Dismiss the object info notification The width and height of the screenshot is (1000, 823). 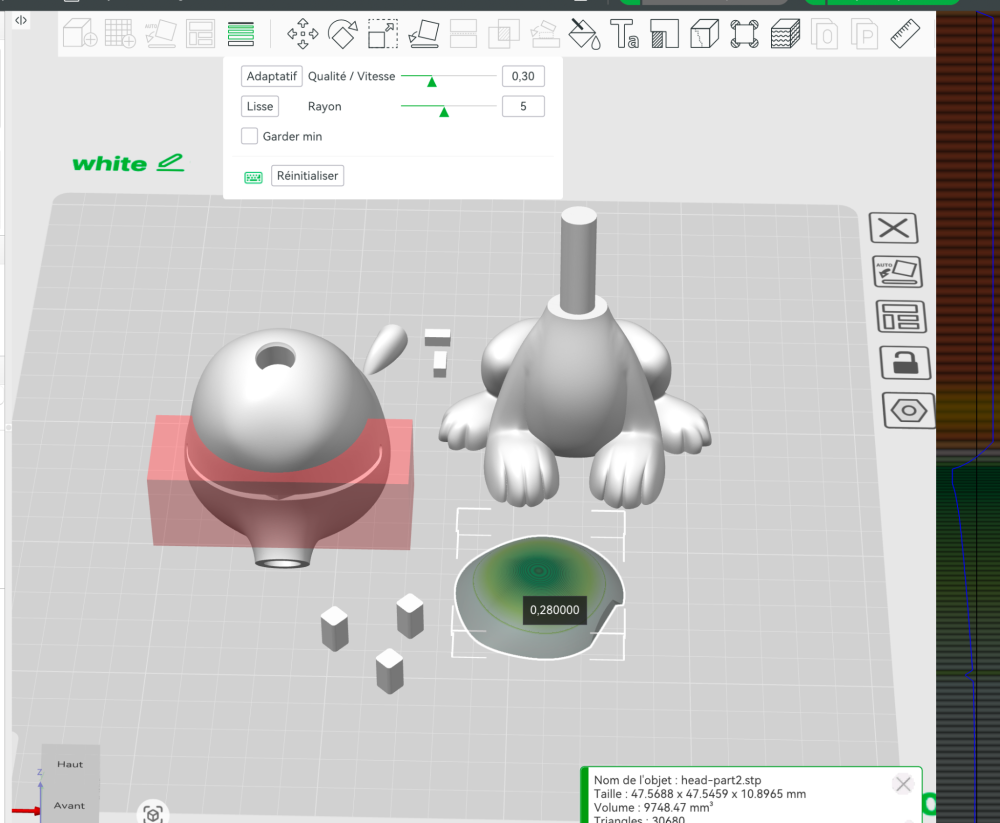click(x=903, y=784)
